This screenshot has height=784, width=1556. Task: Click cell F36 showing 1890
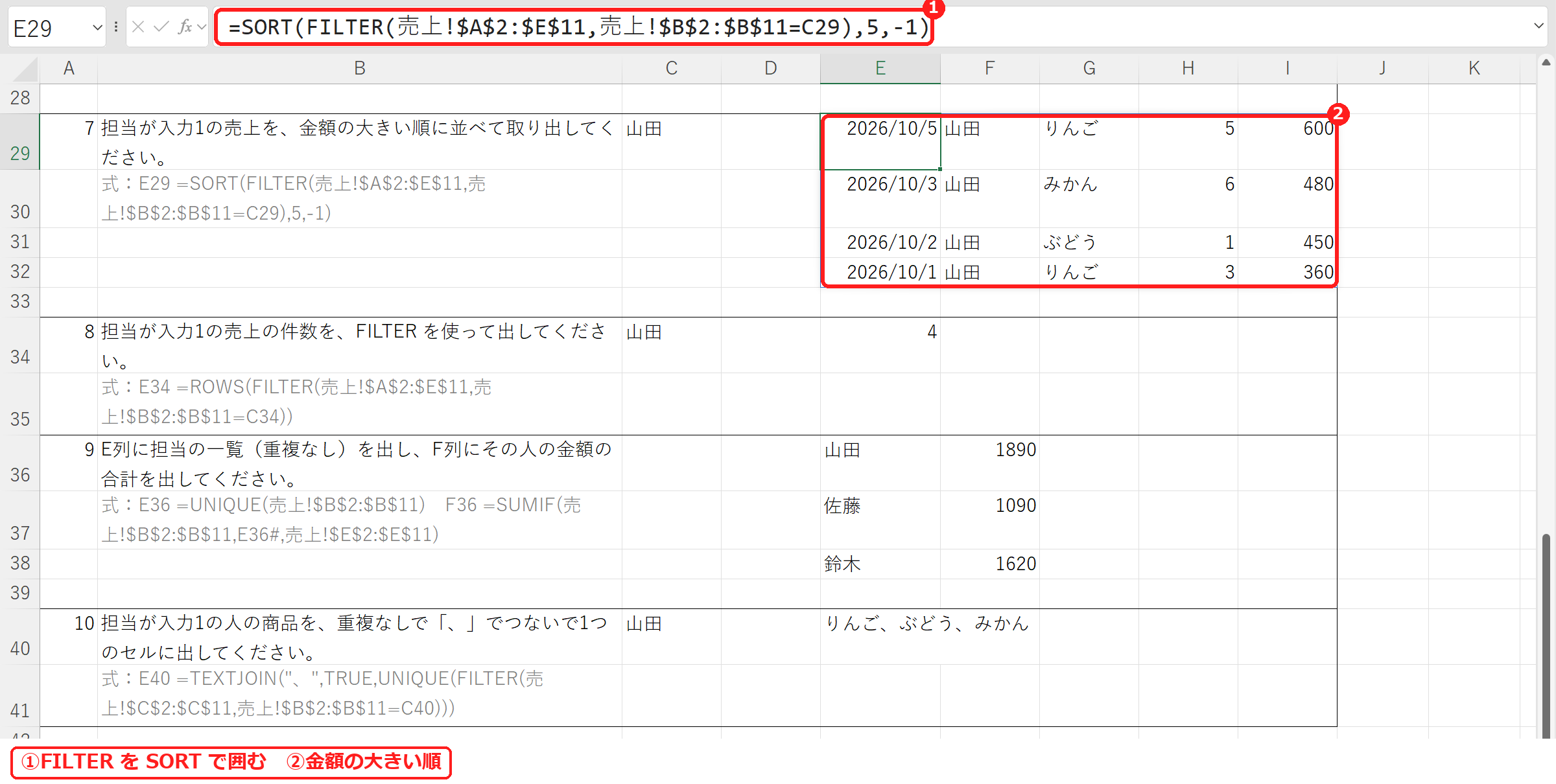point(990,463)
